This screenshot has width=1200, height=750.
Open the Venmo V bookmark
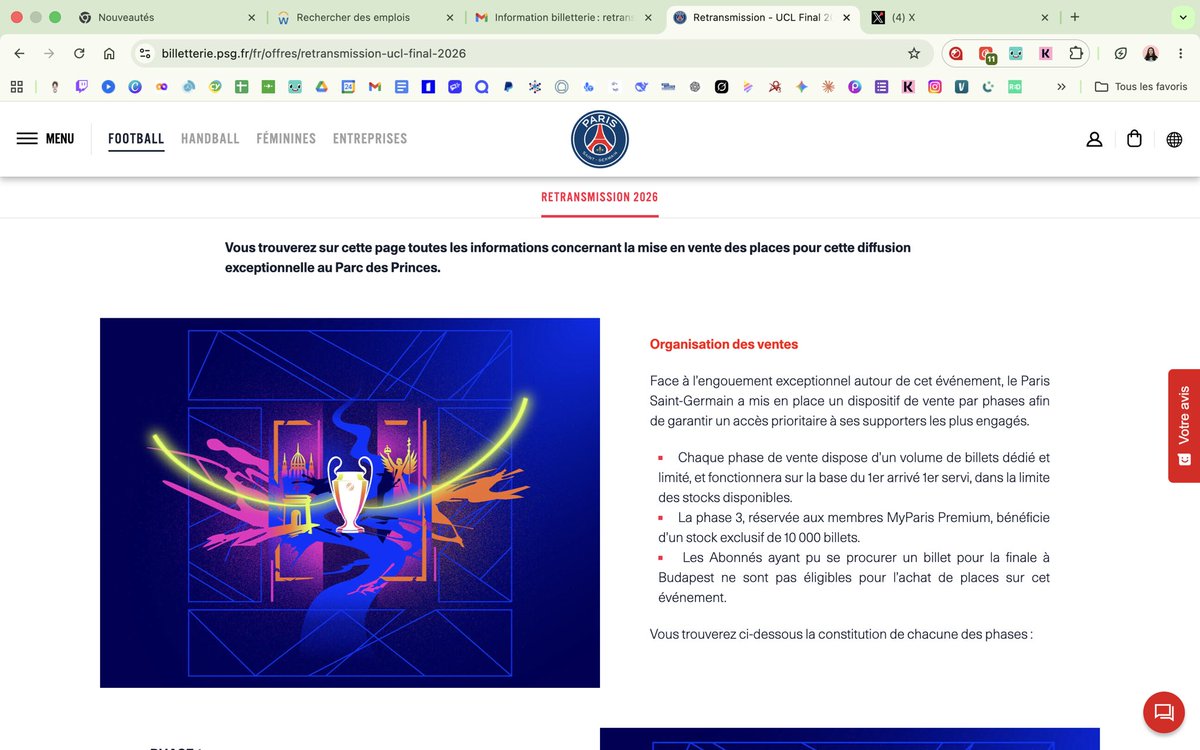click(961, 87)
